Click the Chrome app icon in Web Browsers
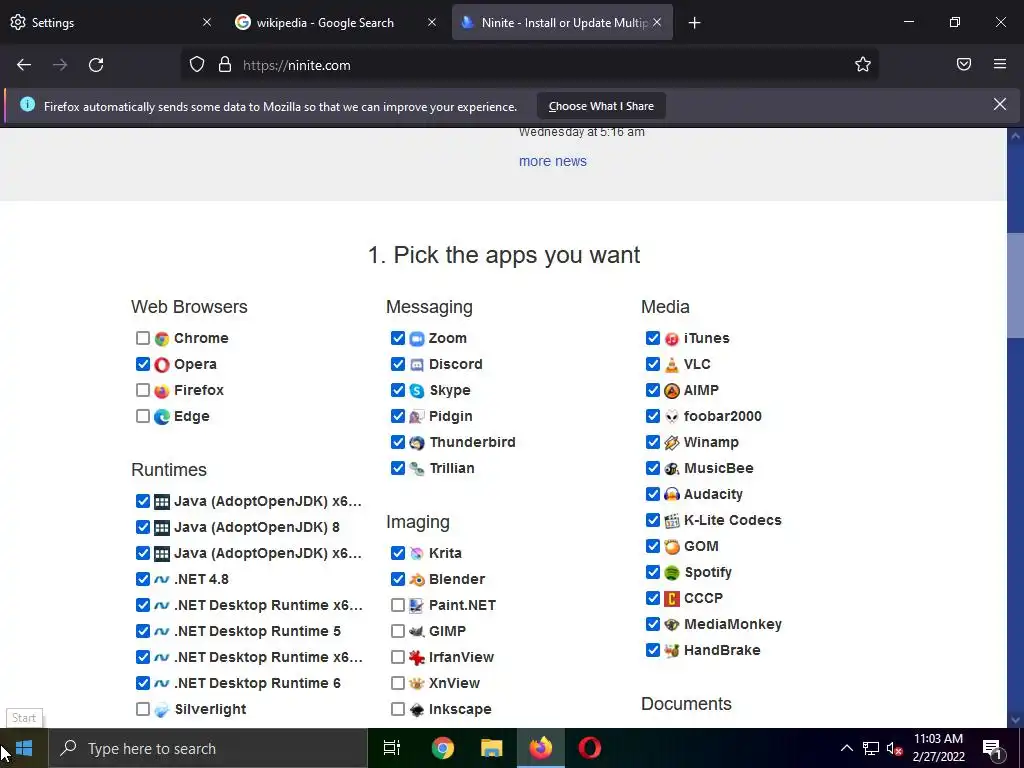The image size is (1024, 768). 162,338
